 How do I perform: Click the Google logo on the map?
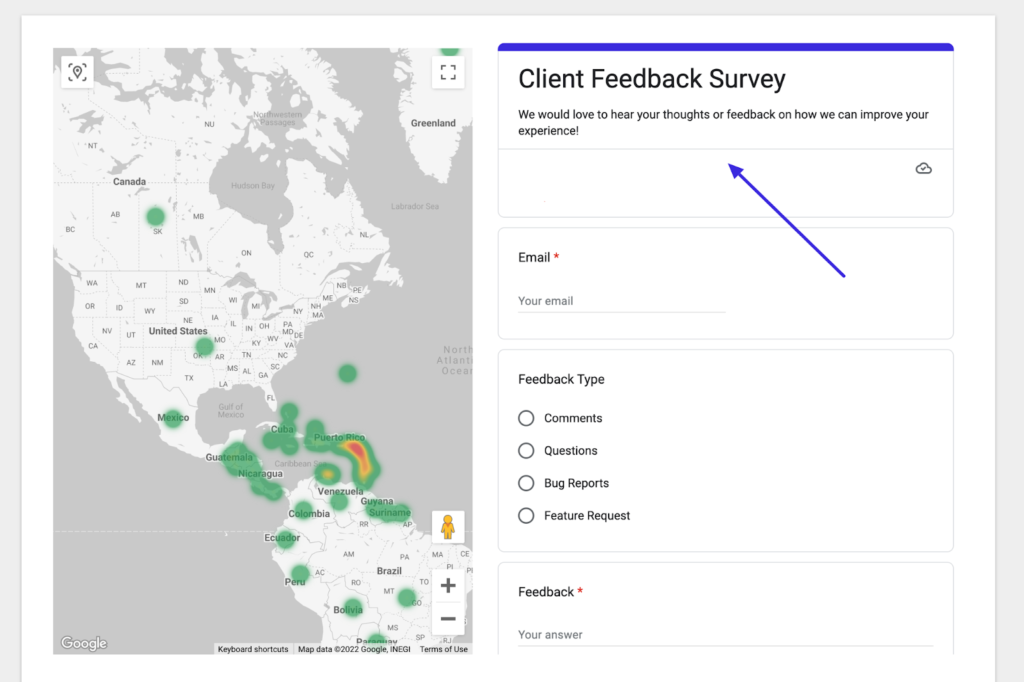[x=83, y=643]
